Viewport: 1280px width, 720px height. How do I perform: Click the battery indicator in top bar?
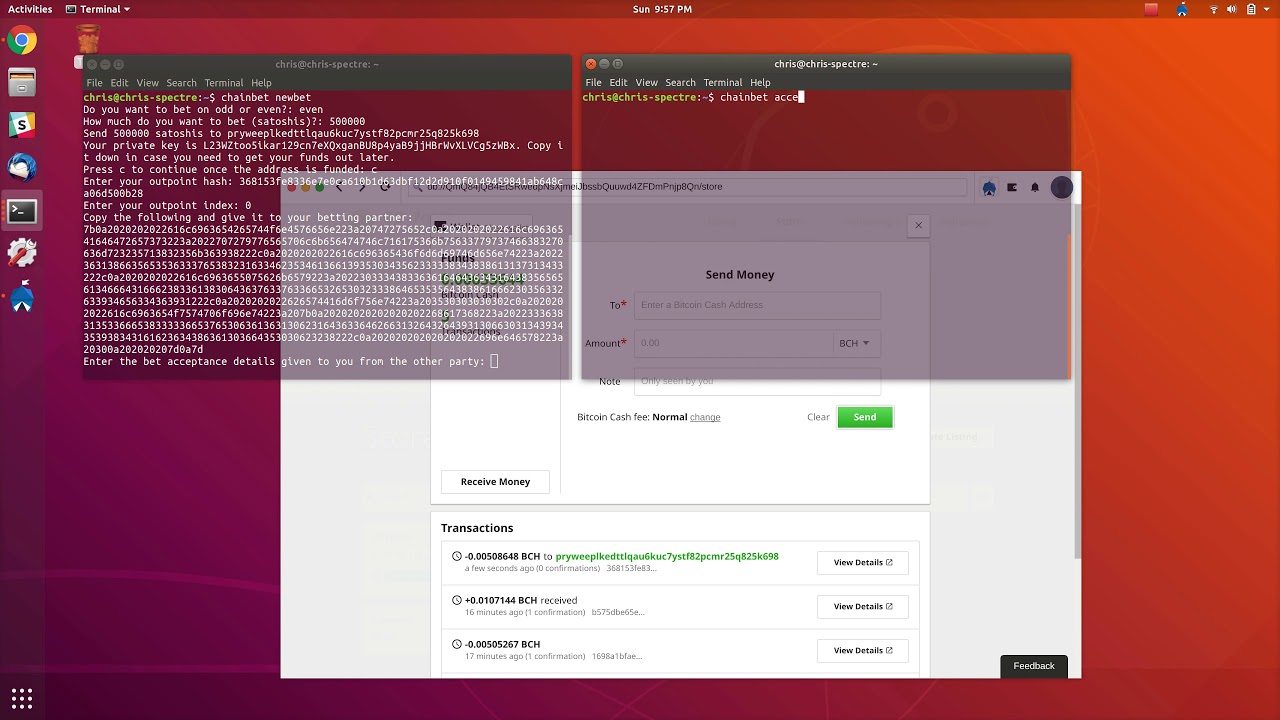[1251, 9]
